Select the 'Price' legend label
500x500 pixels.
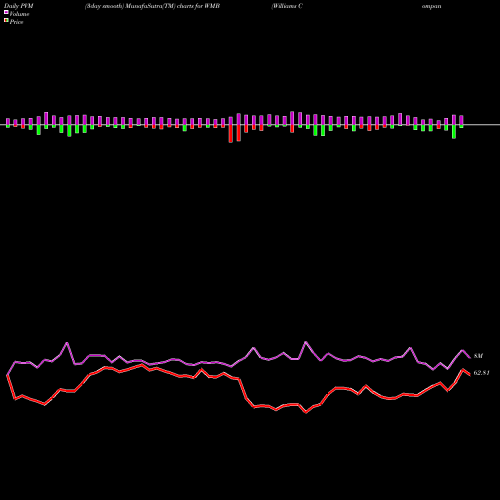point(16,22)
